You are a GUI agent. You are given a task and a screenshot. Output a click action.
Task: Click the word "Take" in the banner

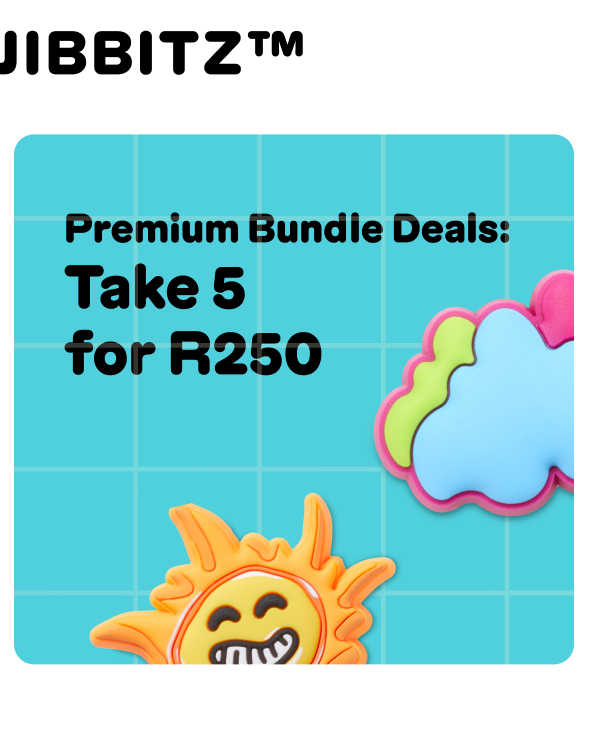point(132,286)
